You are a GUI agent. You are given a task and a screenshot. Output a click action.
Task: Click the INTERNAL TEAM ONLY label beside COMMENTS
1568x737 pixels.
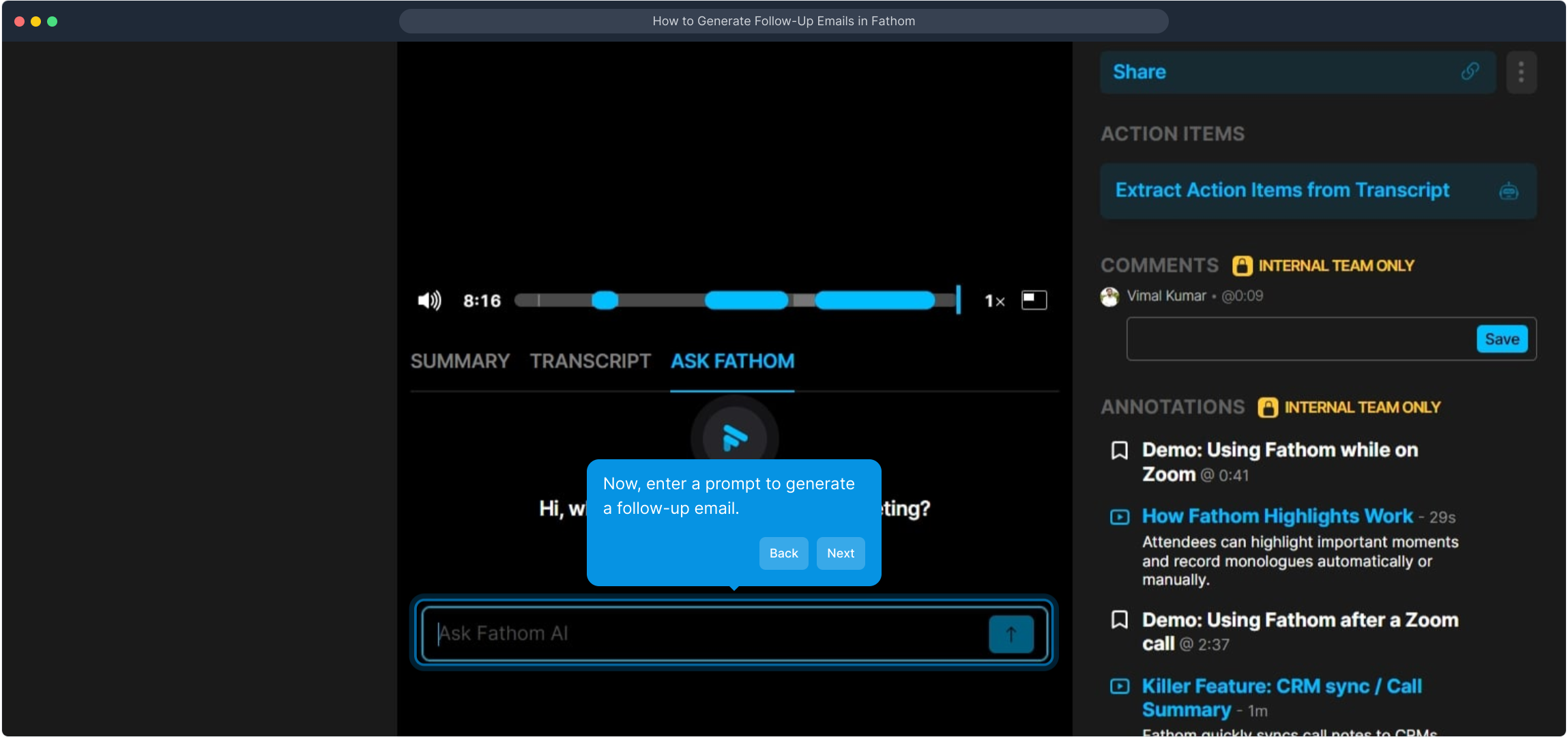click(1336, 265)
